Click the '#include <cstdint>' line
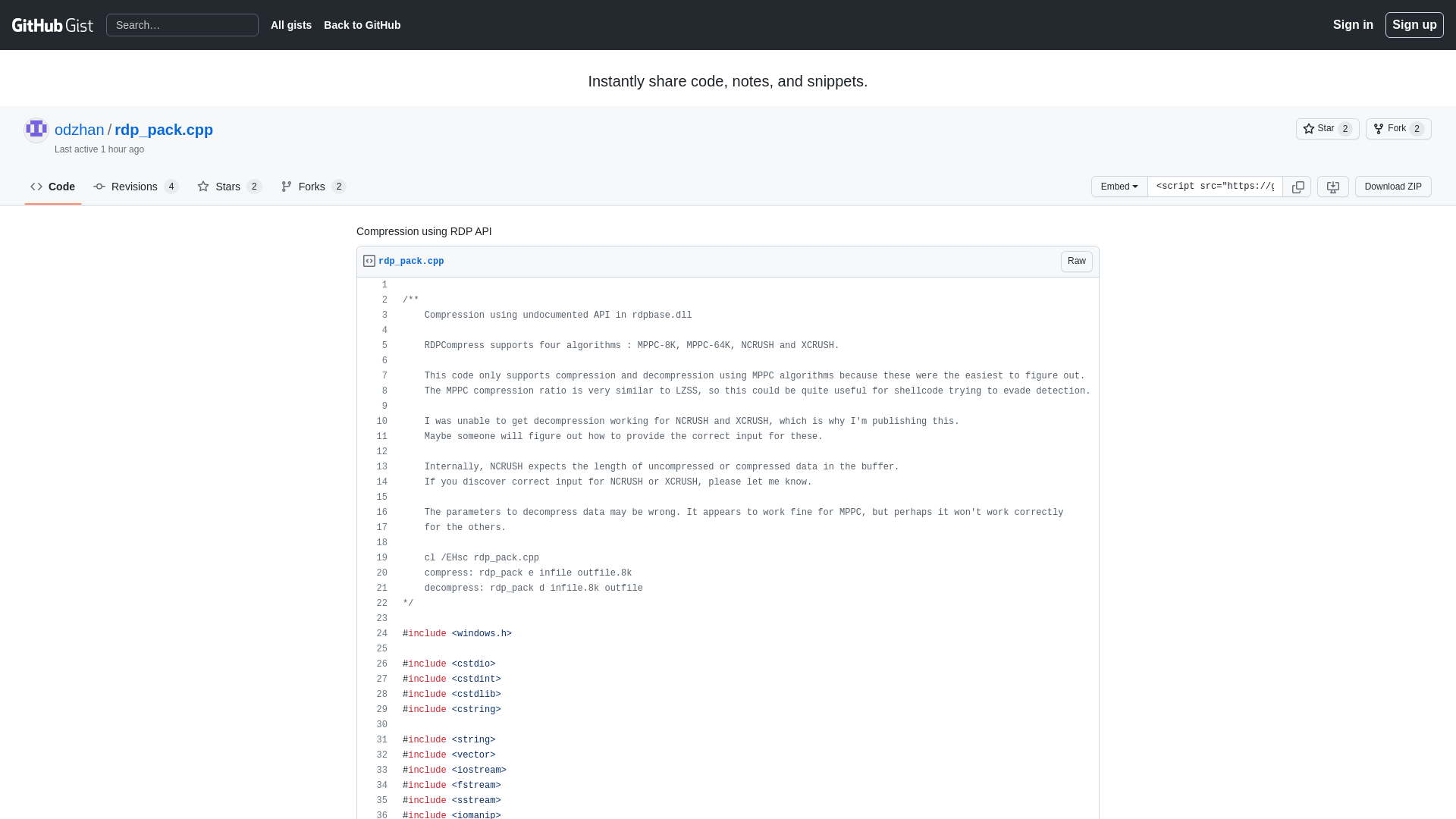 pos(452,679)
